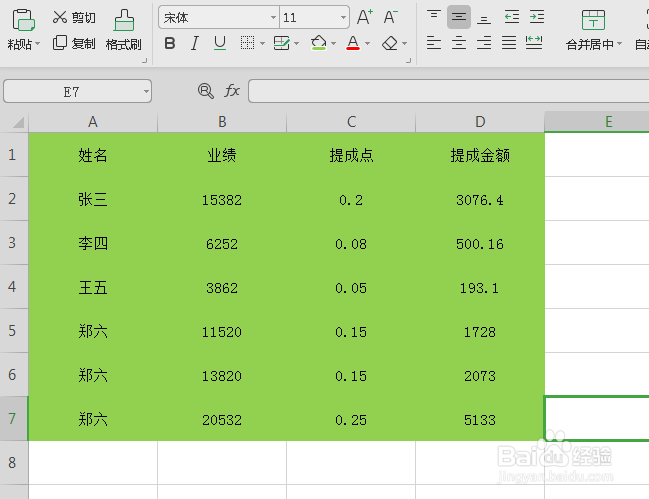This screenshot has height=499, width=649.
Task: Center text horizontally
Action: click(459, 43)
